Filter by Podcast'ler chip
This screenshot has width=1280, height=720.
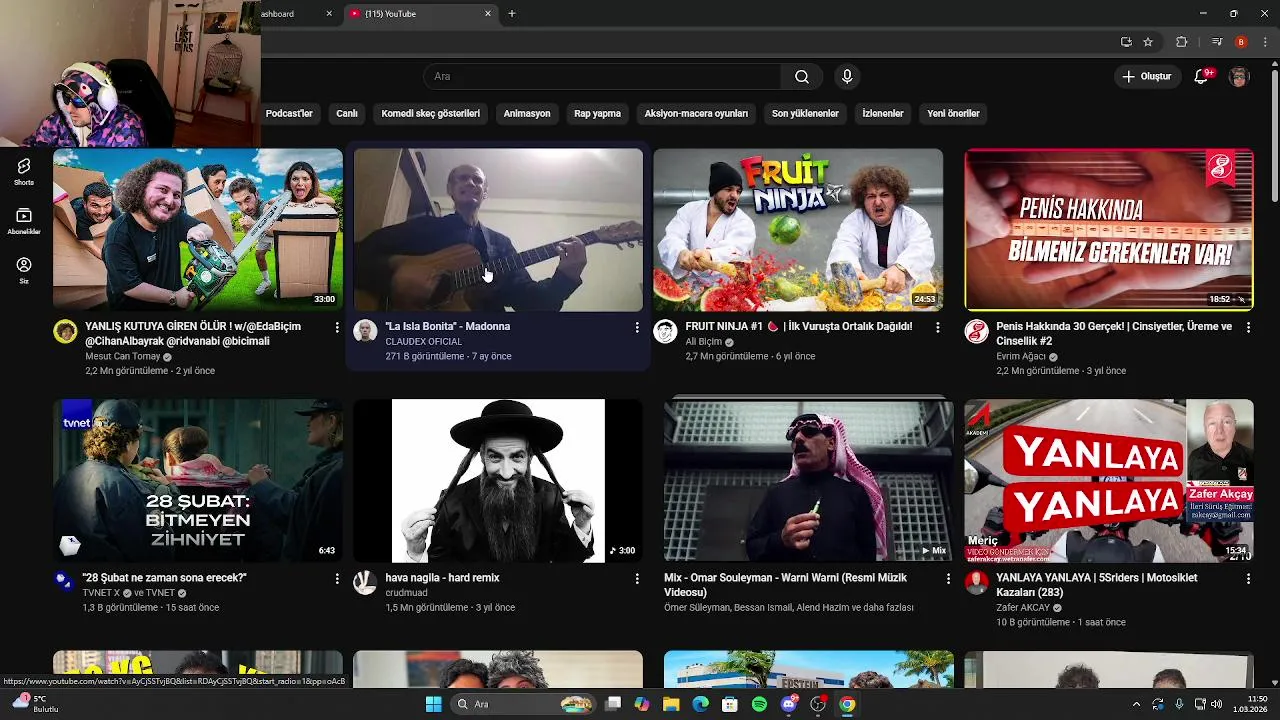[288, 113]
